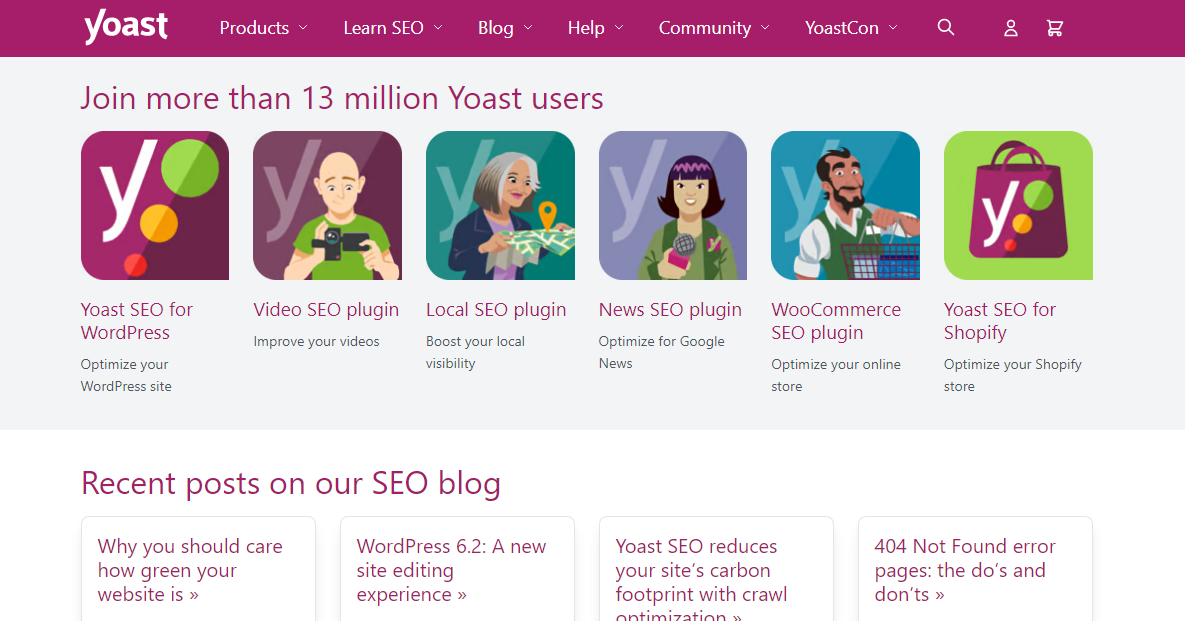The height and width of the screenshot is (621, 1185).
Task: Click the News SEO plugin microphone image
Action: [x=673, y=205]
